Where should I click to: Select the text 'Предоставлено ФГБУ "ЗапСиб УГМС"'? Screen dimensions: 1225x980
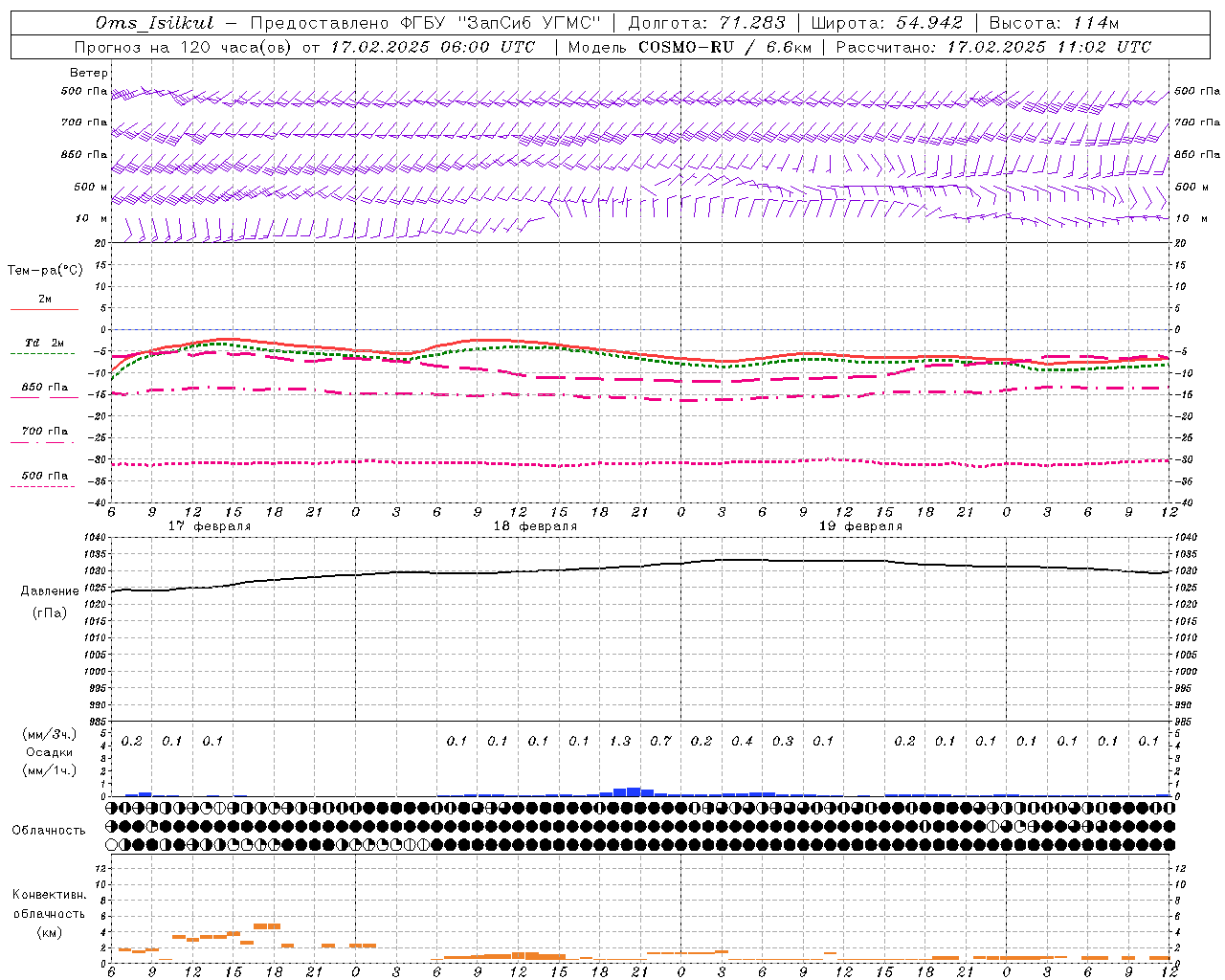point(424,23)
